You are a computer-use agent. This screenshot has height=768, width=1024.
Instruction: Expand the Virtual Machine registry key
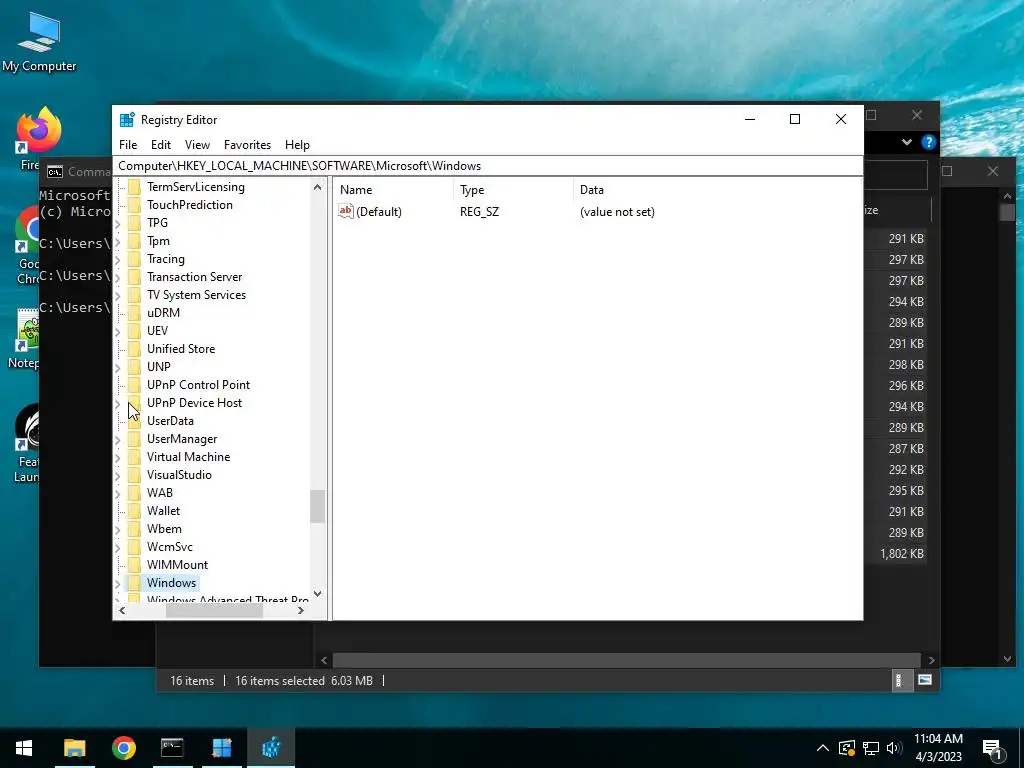[x=118, y=457]
